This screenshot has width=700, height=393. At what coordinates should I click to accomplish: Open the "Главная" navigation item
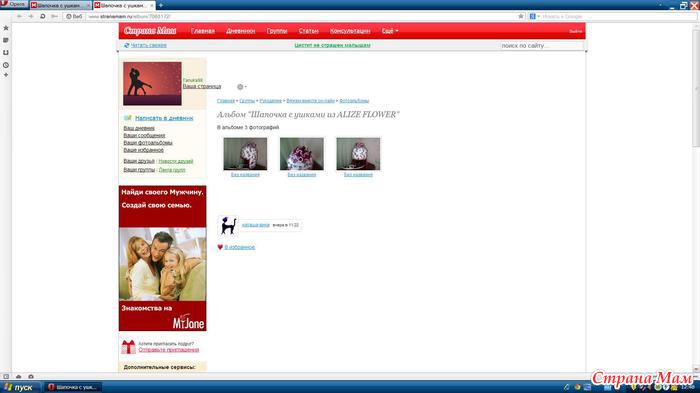point(203,31)
